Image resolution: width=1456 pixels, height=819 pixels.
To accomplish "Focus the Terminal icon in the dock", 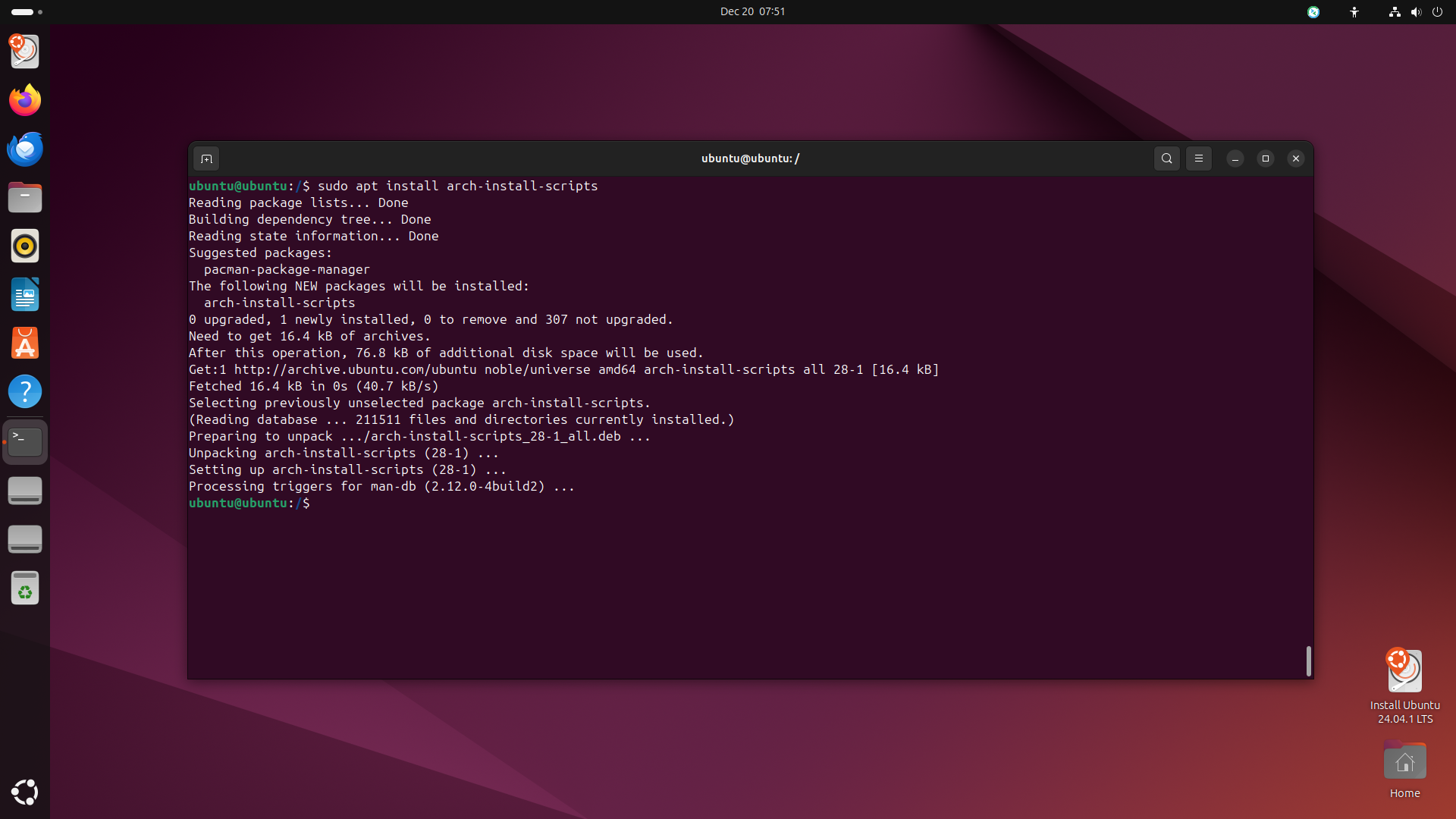I will tap(25, 441).
